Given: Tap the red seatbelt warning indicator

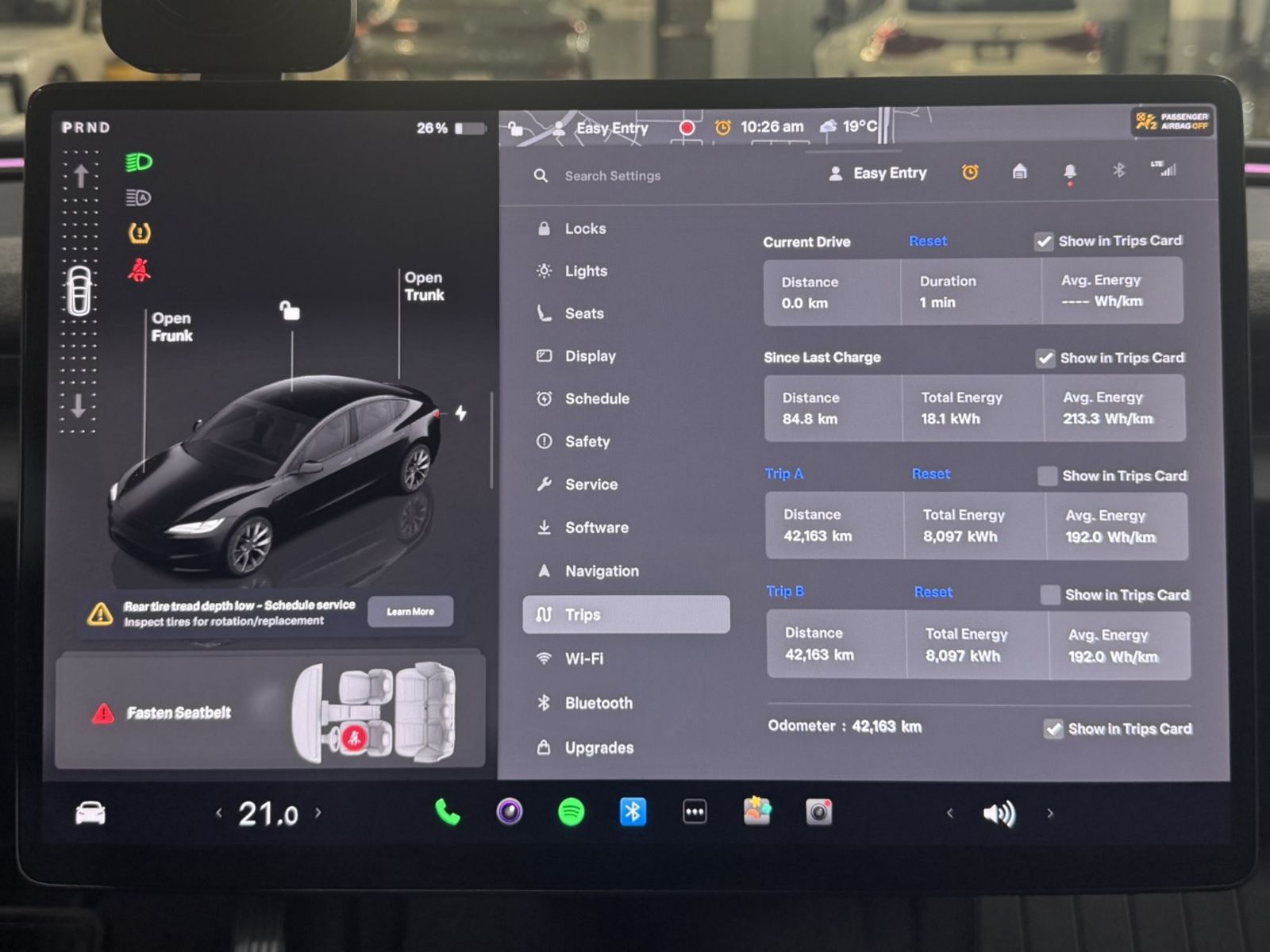Looking at the screenshot, I should [x=140, y=270].
